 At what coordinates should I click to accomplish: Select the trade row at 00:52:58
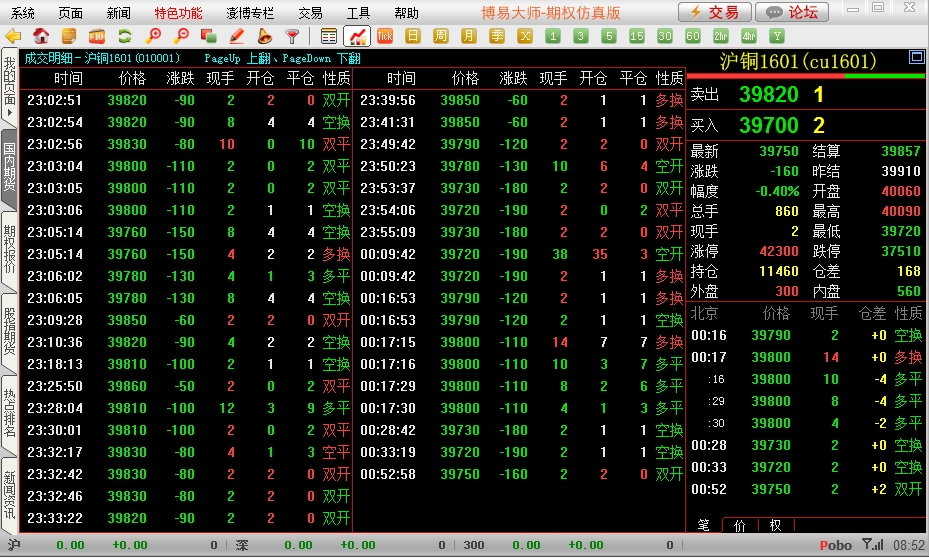(519, 474)
